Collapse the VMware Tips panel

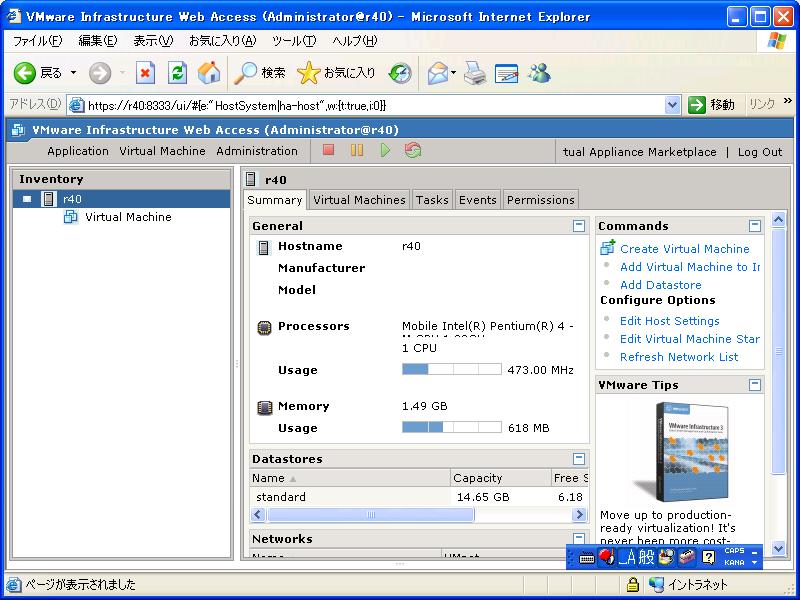[755, 385]
